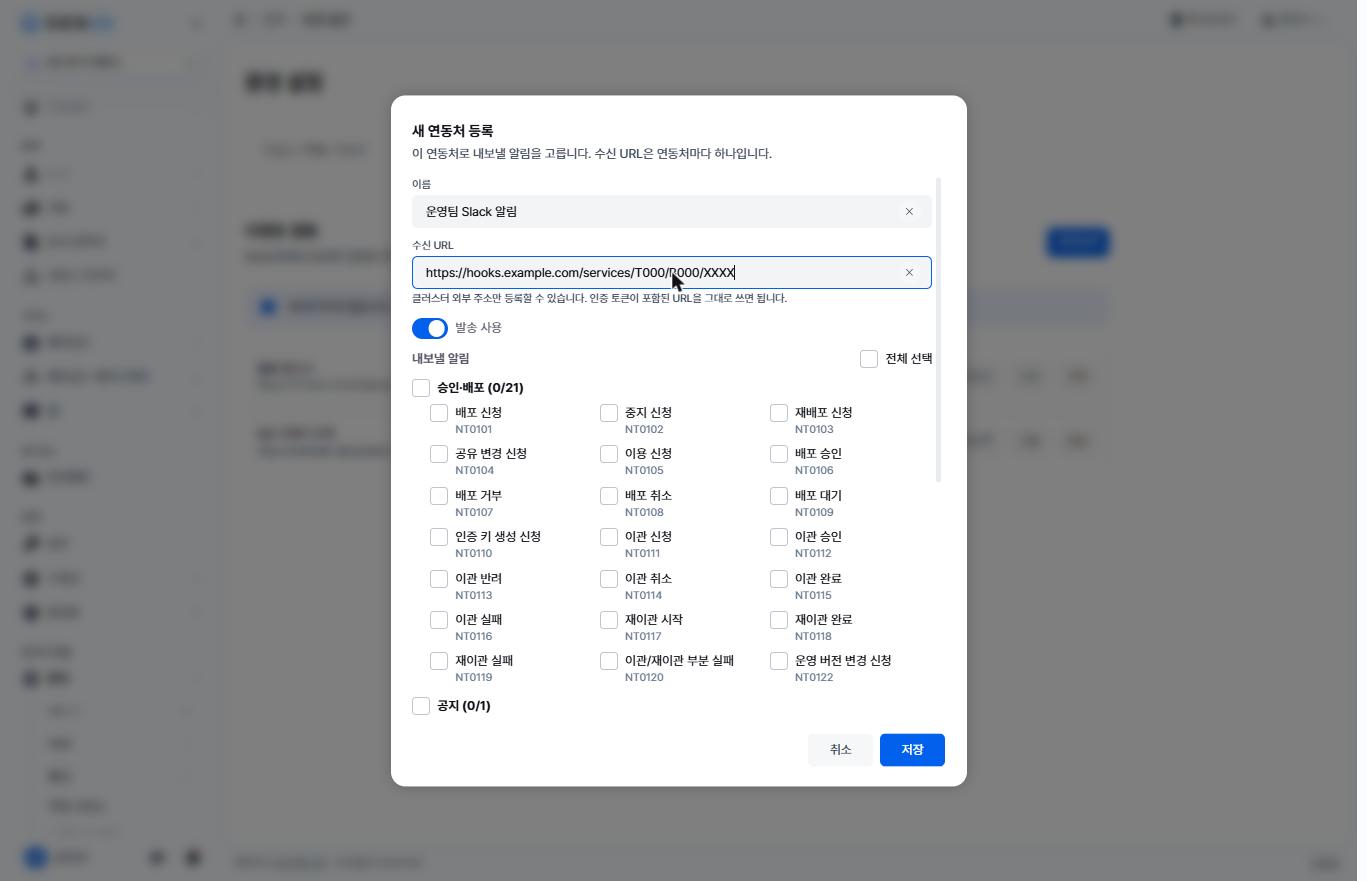Clear the 수신 URL field with its X icon
Image resolution: width=1367 pixels, height=881 pixels.
pyautogui.click(x=909, y=273)
